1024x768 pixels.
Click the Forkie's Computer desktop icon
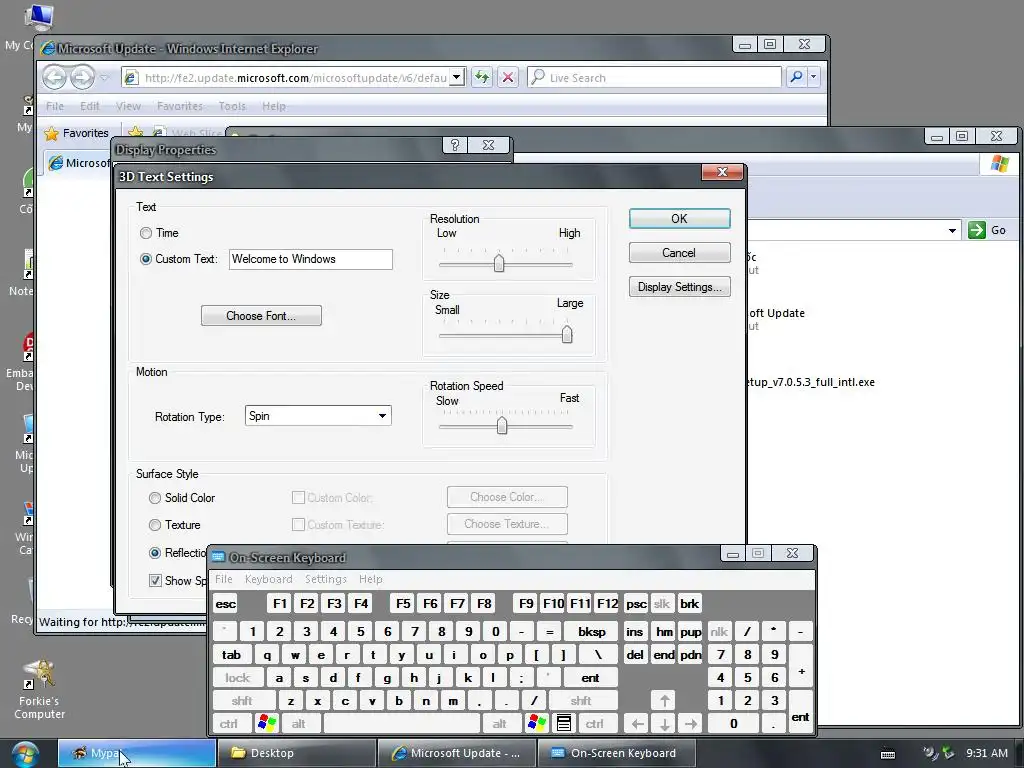(39, 690)
